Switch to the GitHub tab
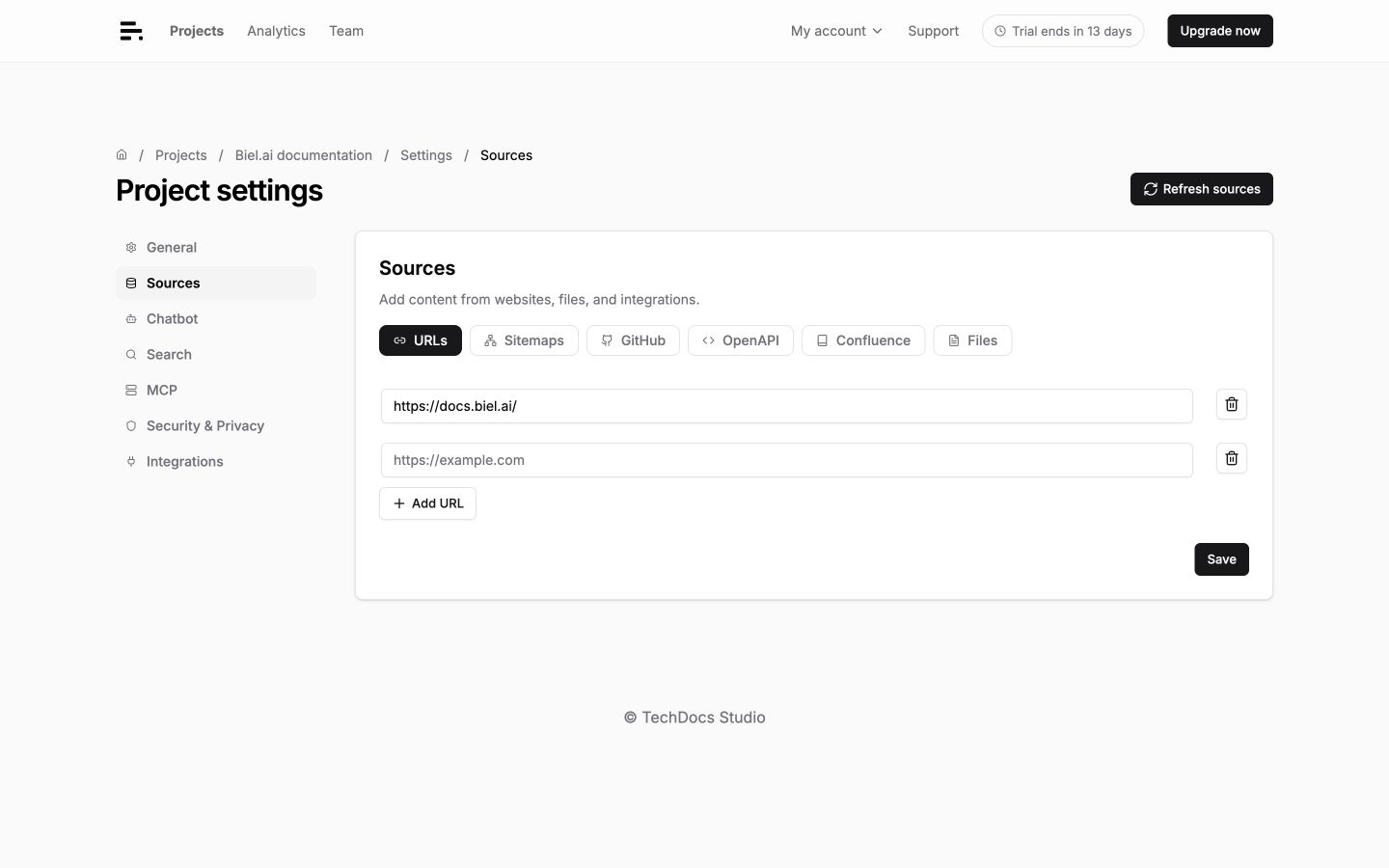Screen dimensions: 1389x868 (x=633, y=340)
